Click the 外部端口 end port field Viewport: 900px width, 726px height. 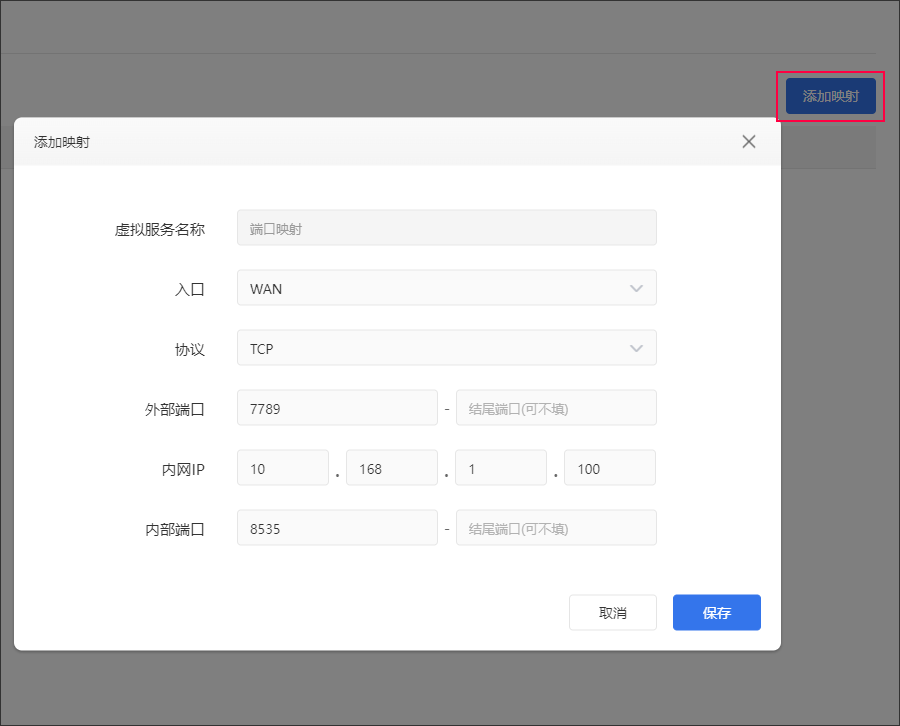[556, 408]
